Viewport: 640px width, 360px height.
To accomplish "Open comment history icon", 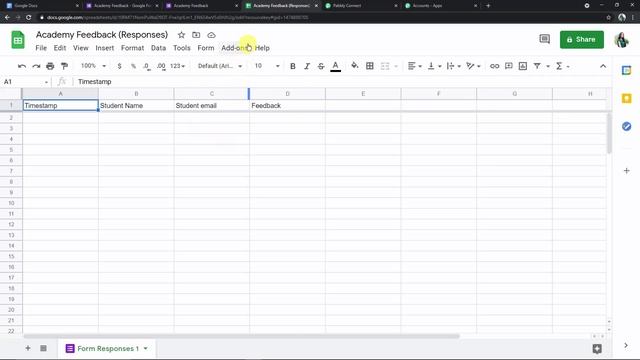I will click(x=544, y=39).
